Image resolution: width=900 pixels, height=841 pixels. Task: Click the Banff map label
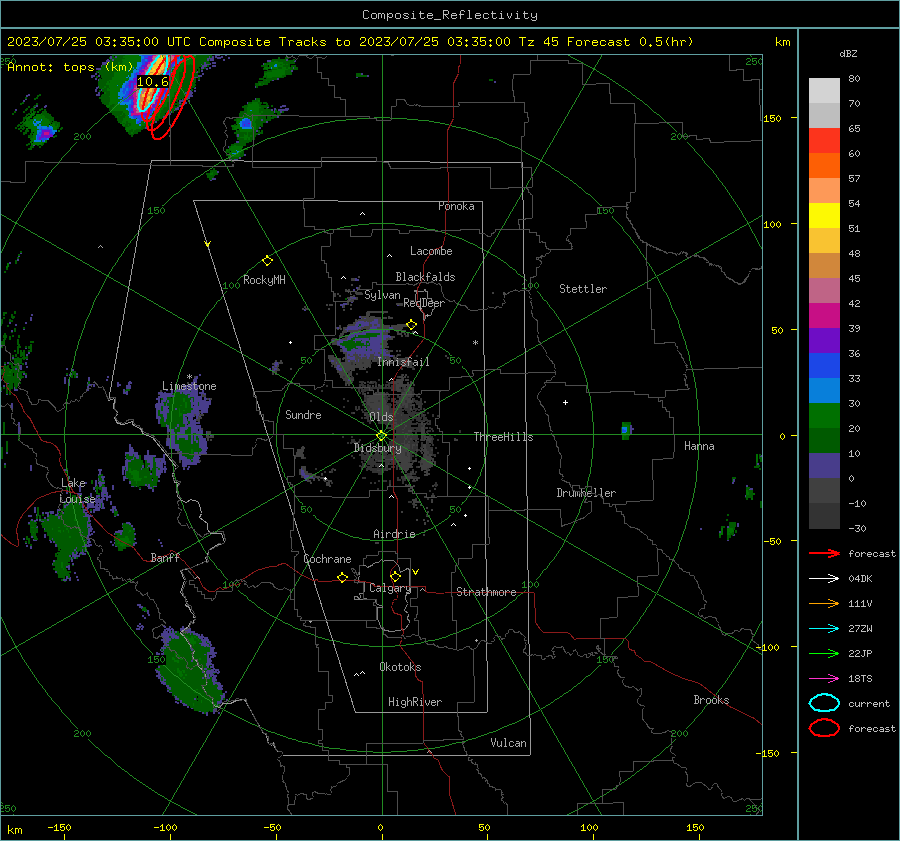pyautogui.click(x=165, y=558)
